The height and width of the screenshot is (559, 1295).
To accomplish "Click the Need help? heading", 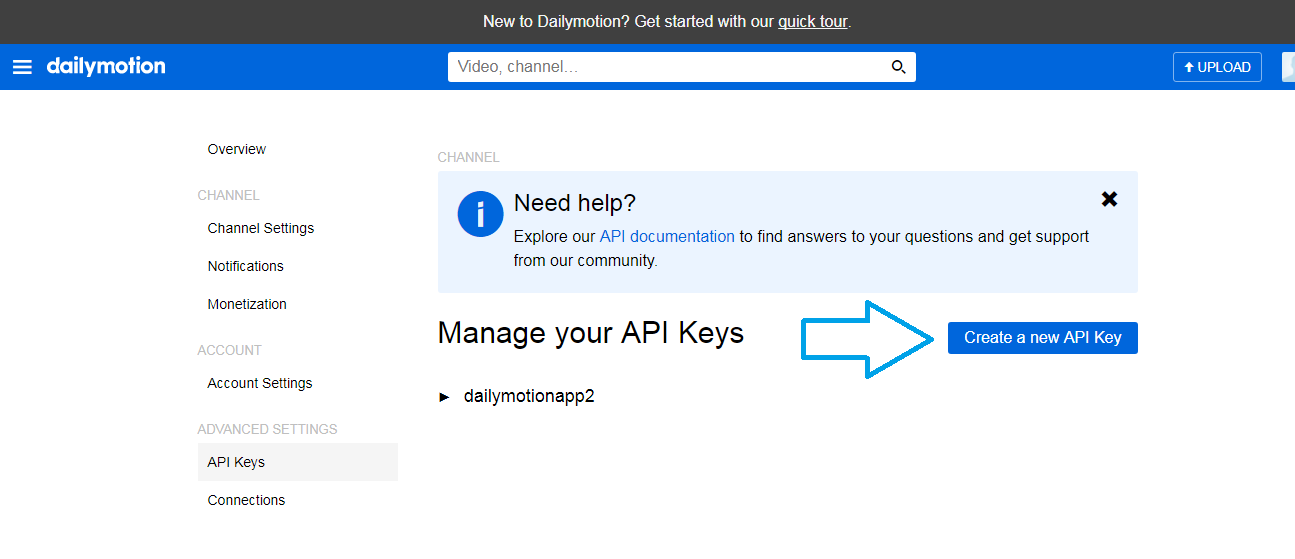I will click(x=575, y=203).
